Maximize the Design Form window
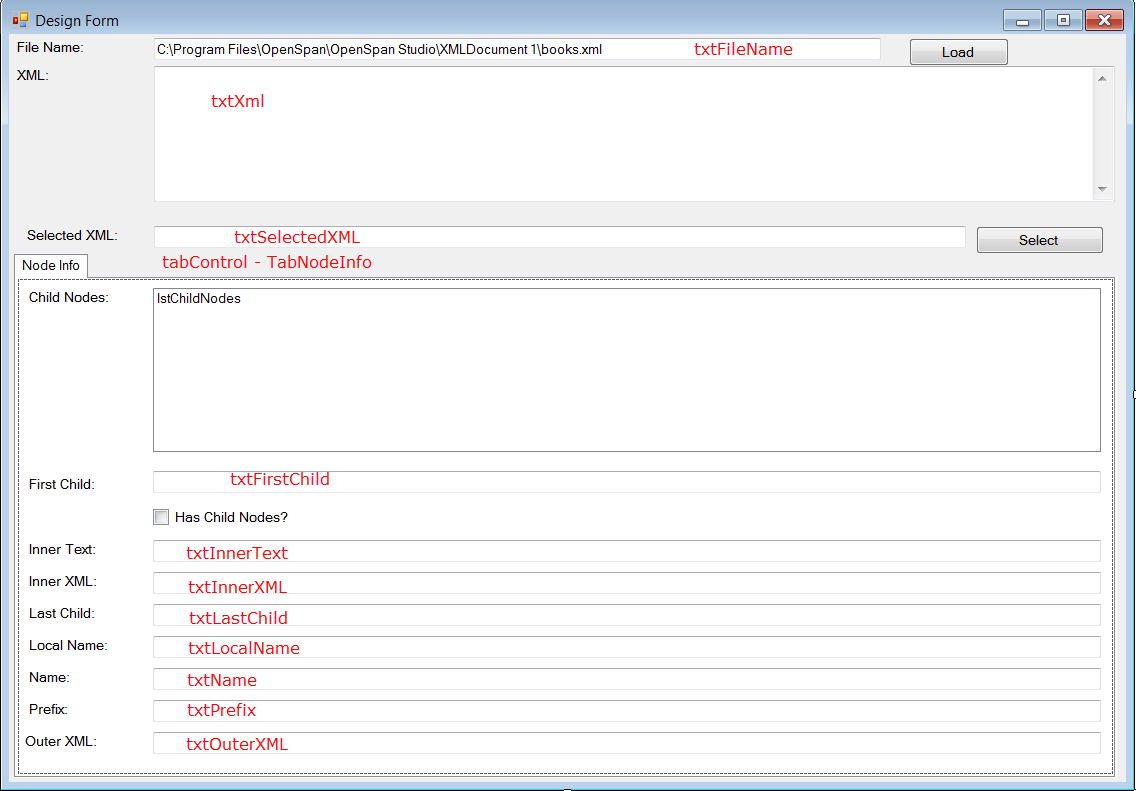The height and width of the screenshot is (791, 1136). (x=1063, y=20)
